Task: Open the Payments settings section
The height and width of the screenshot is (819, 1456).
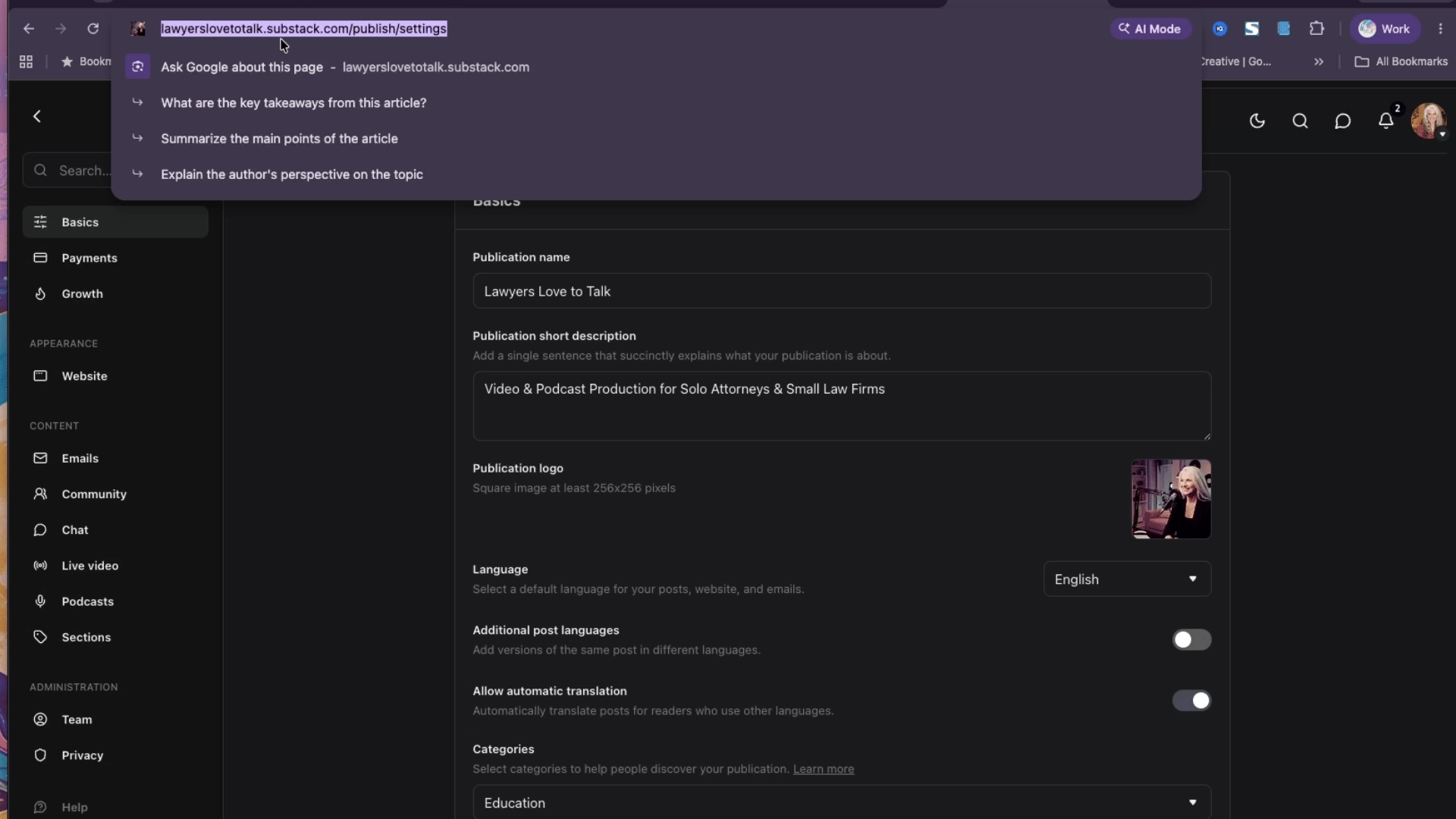Action: 115,258
